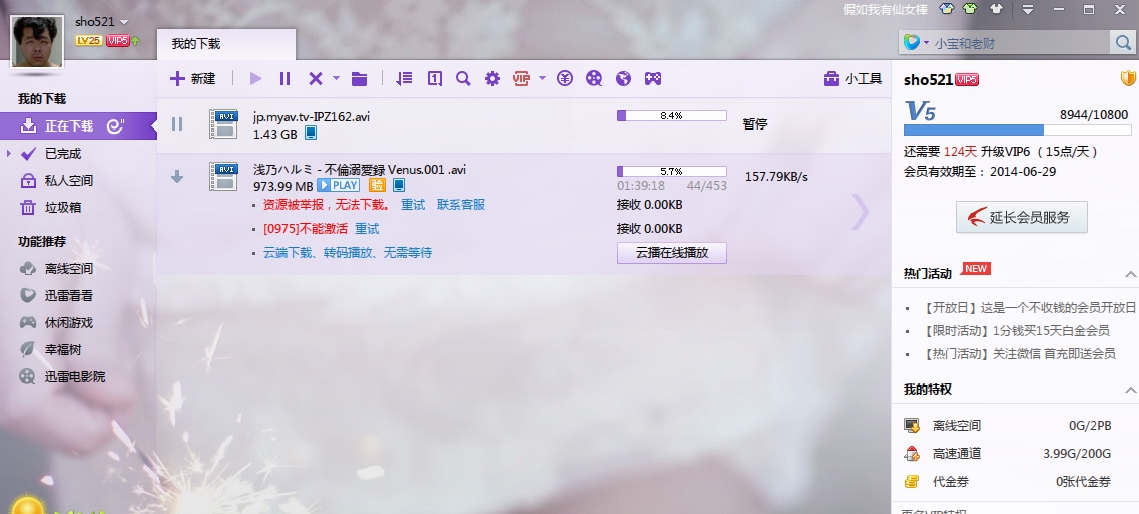The width and height of the screenshot is (1139, 514).
Task: Open 迅雷电影院 in the sidebar
Action: [75, 376]
